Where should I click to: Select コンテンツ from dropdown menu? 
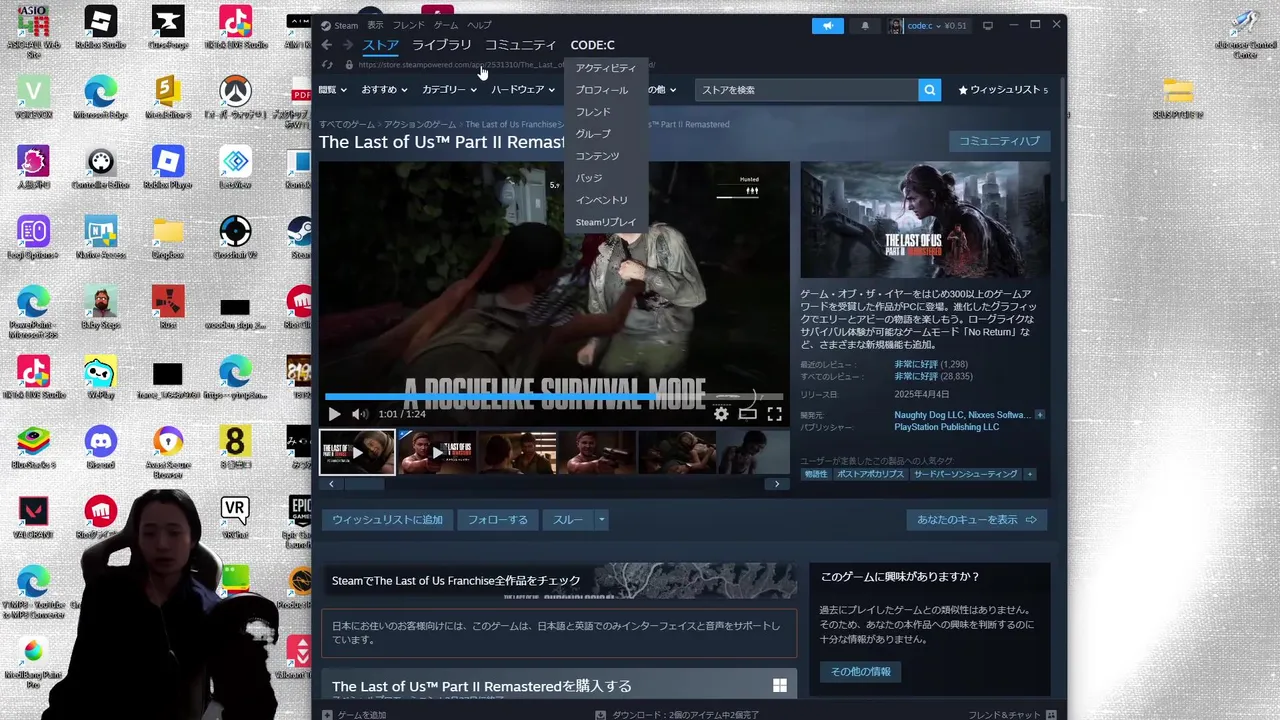606,156
